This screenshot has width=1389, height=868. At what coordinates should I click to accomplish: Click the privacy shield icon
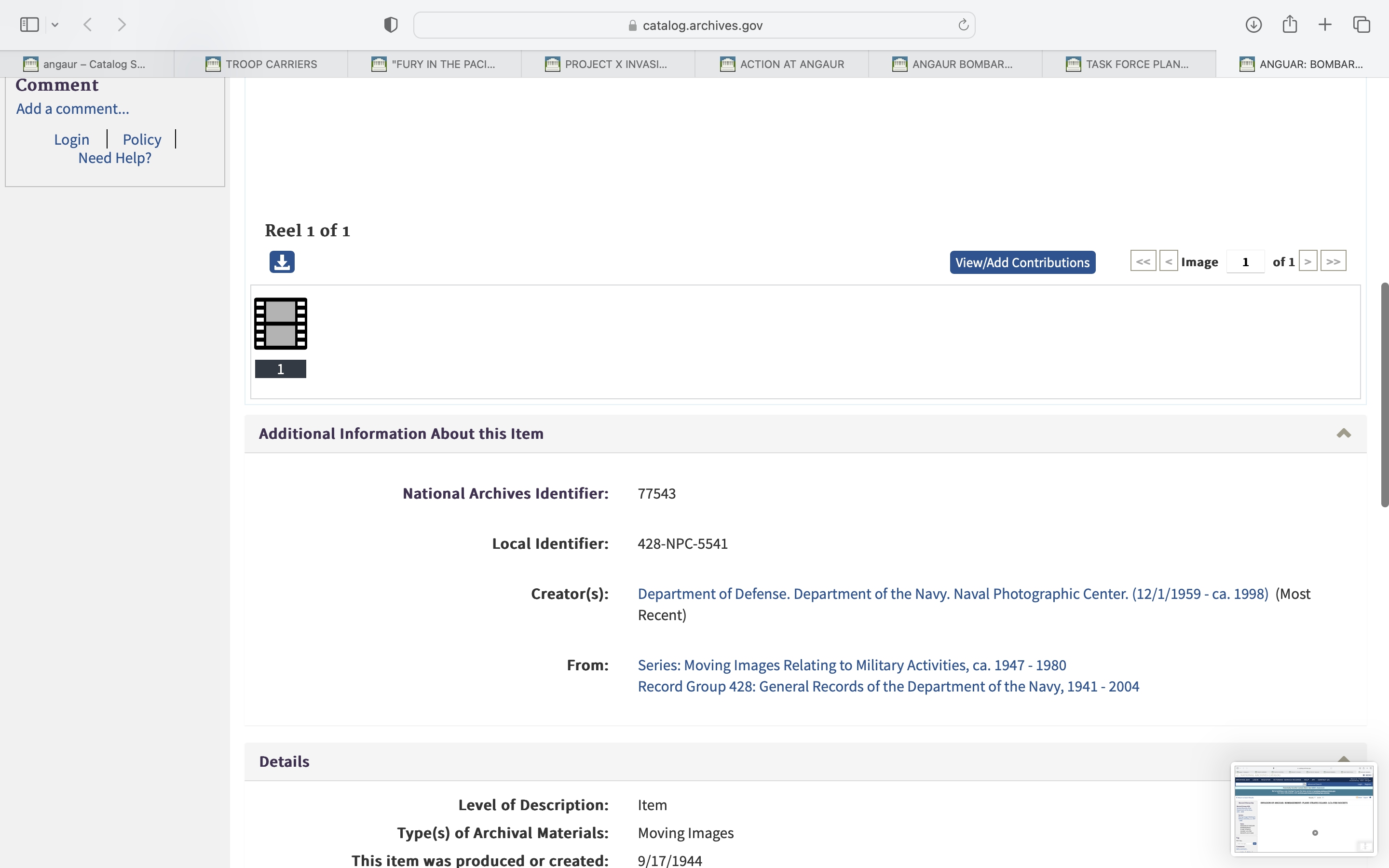pyautogui.click(x=390, y=25)
